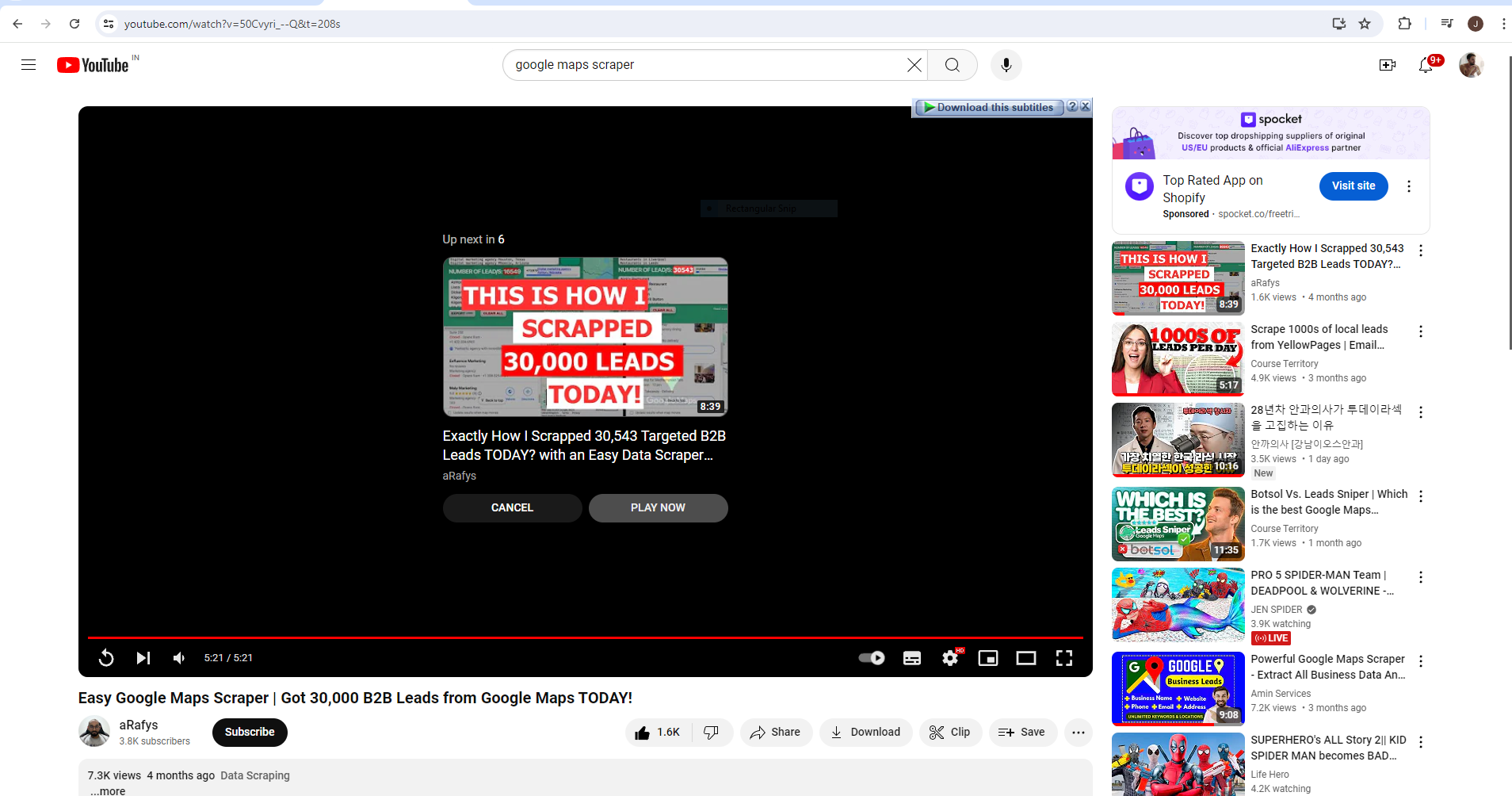The image size is (1512, 796).
Task: Click the up-next video thumbnail in the player
Action: point(585,336)
